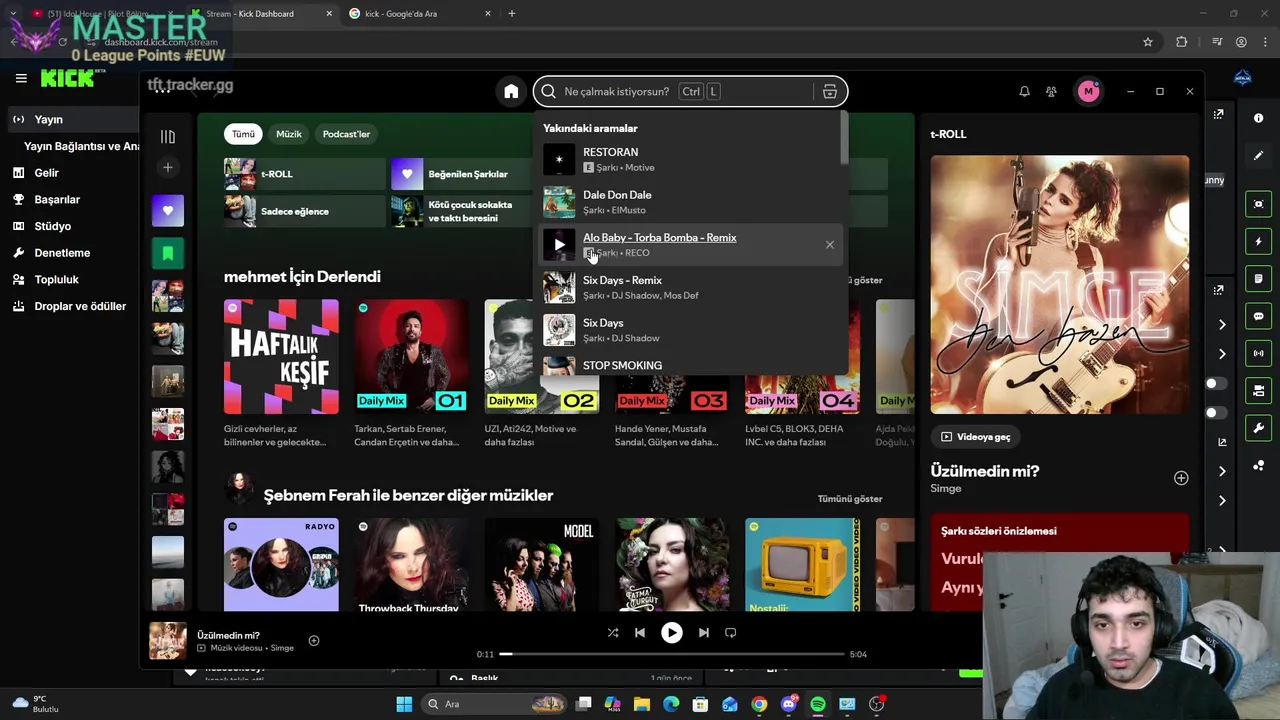1280x720 pixels.
Task: Open Liked Songs purple heart in sidebar
Action: click(x=168, y=211)
